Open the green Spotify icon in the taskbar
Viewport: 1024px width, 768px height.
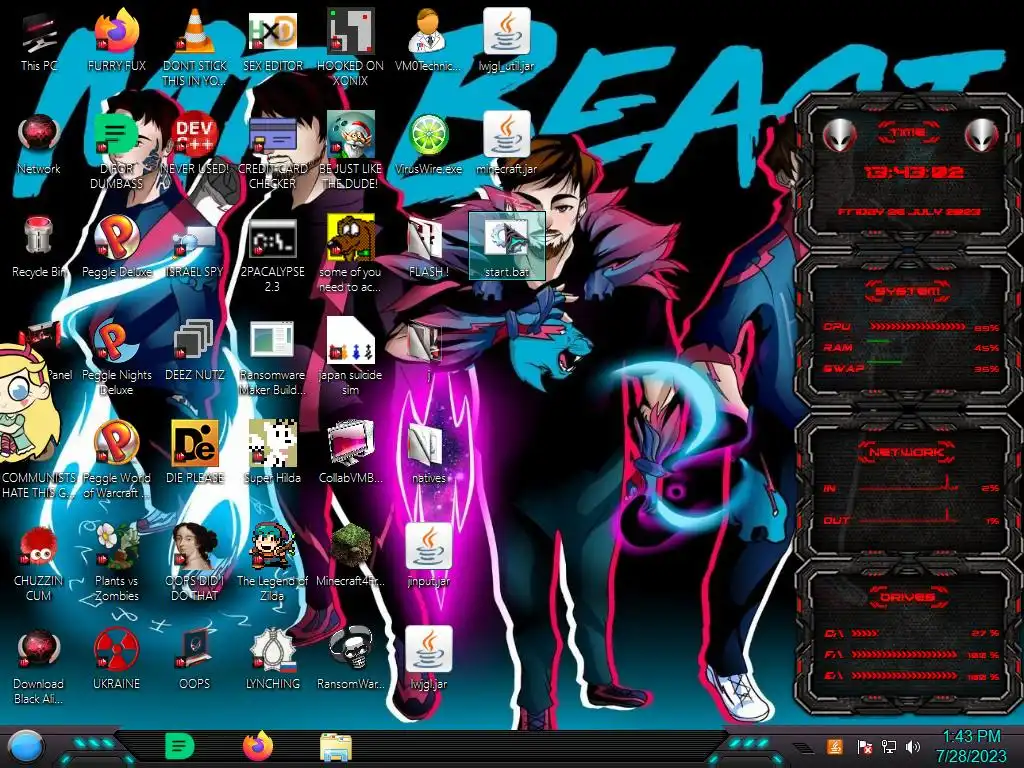pos(180,746)
